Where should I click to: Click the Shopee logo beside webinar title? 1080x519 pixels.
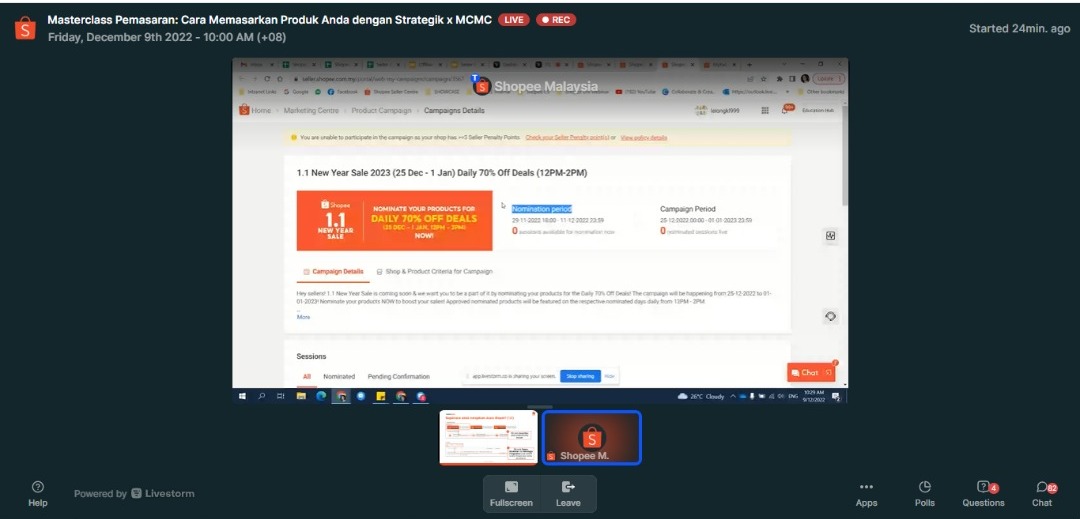tap(25, 28)
